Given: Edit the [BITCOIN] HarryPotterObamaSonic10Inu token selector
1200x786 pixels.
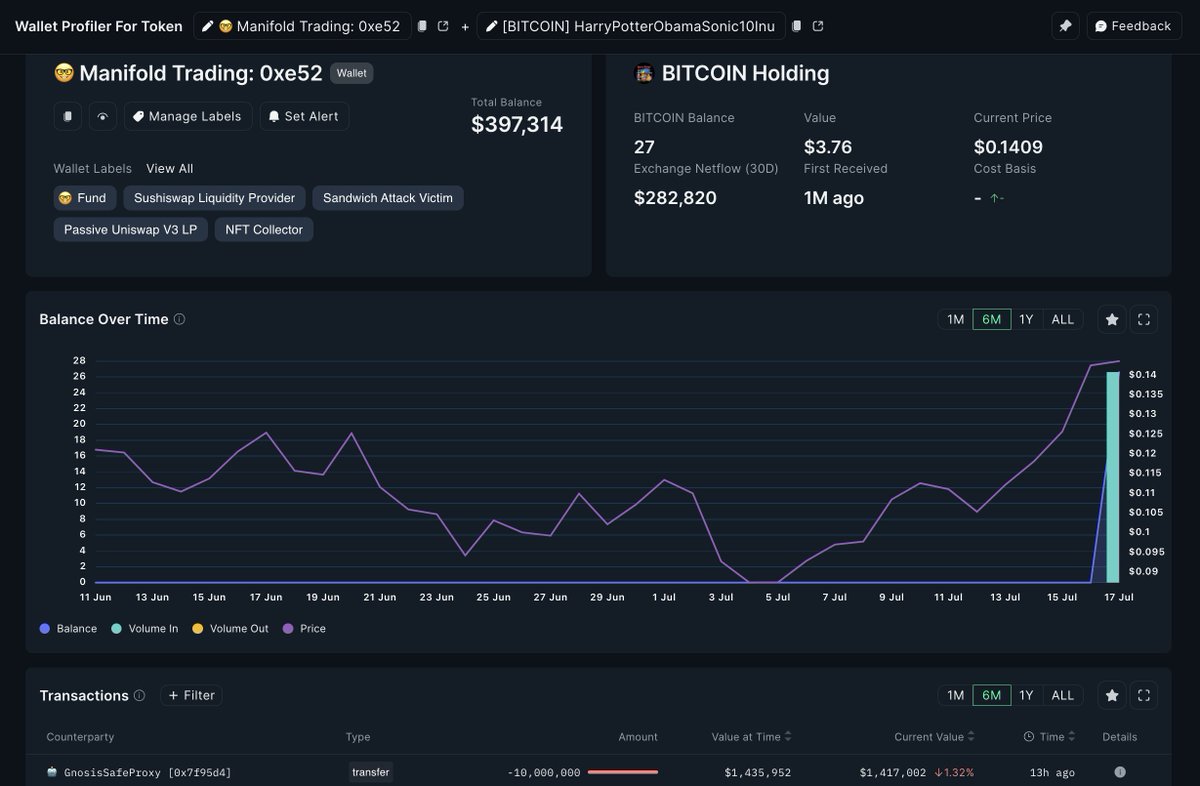Looking at the screenshot, I should (x=631, y=26).
